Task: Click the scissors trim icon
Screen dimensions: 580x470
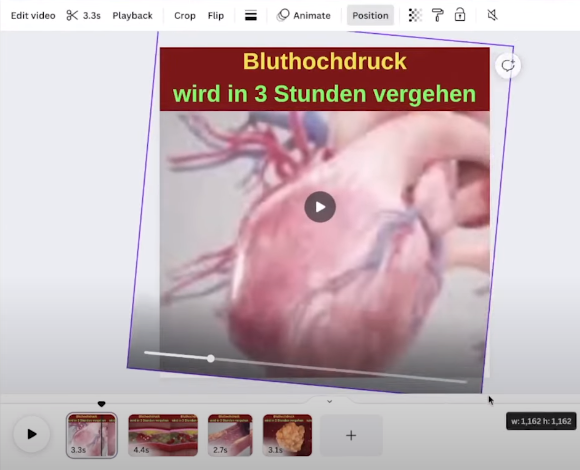Action: click(72, 16)
